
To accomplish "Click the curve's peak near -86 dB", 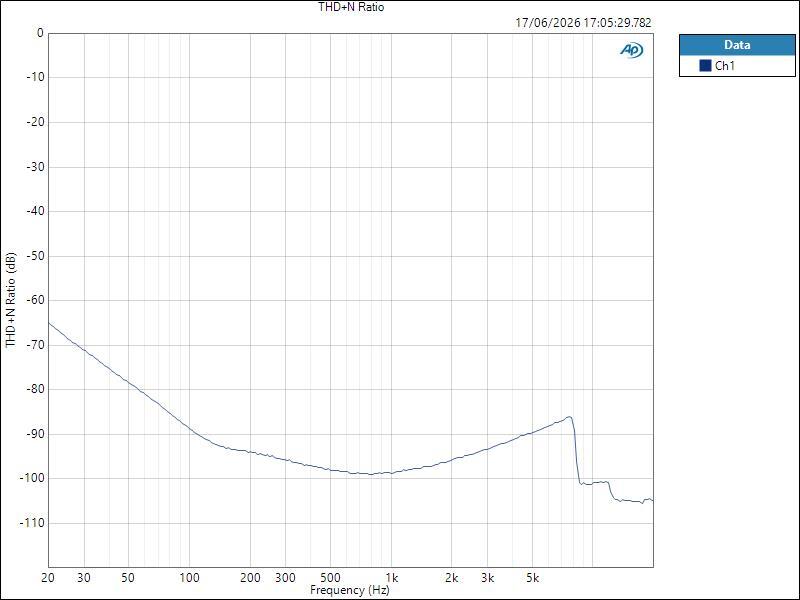I will (569, 417).
